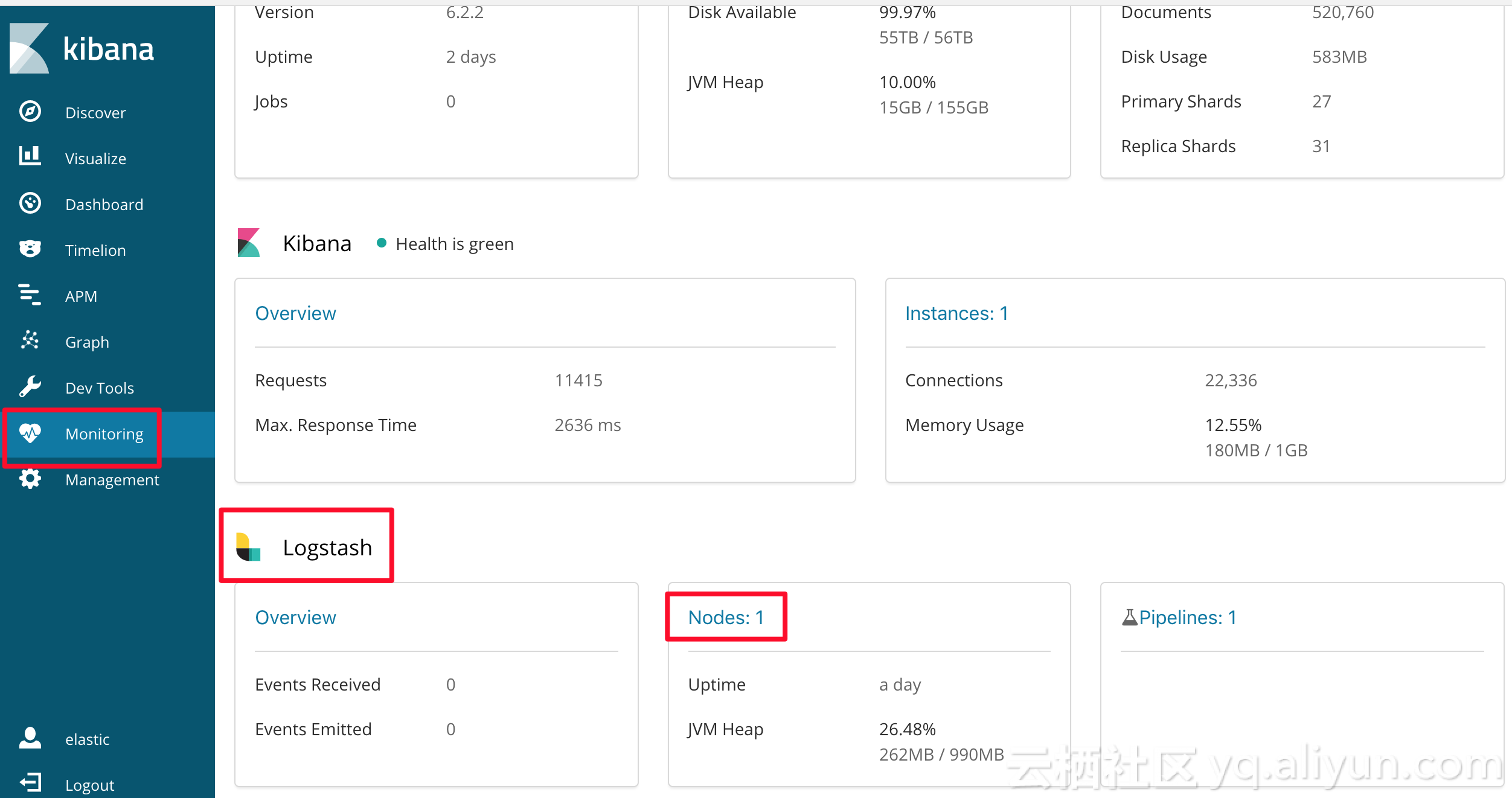Click the Logout arrow icon

point(30,783)
